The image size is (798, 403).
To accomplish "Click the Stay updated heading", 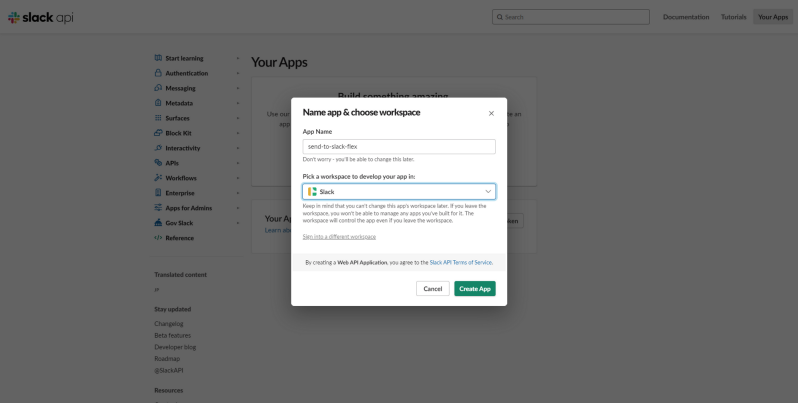I will coord(173,309).
